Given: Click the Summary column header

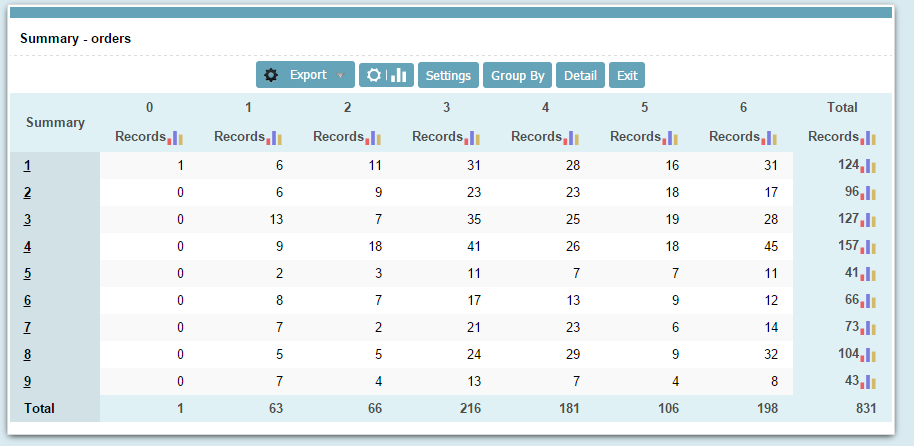Looking at the screenshot, I should click(55, 122).
